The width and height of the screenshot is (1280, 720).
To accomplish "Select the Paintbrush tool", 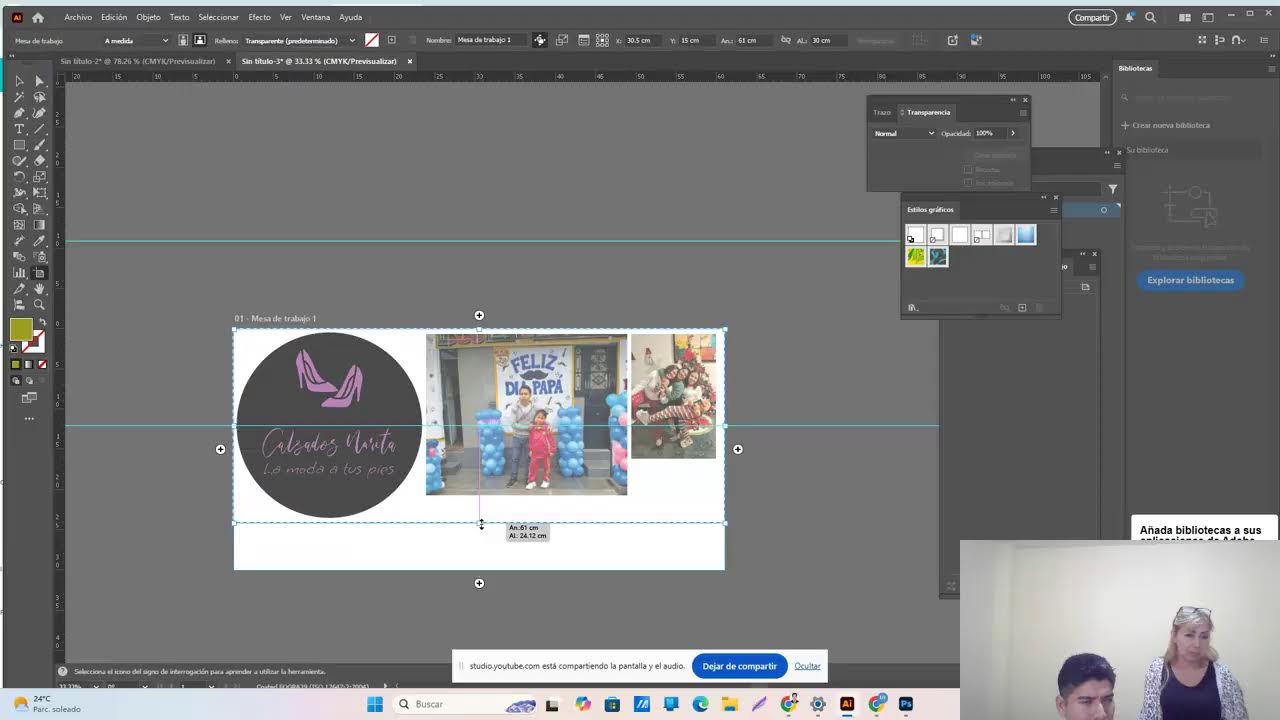I will pyautogui.click(x=40, y=145).
